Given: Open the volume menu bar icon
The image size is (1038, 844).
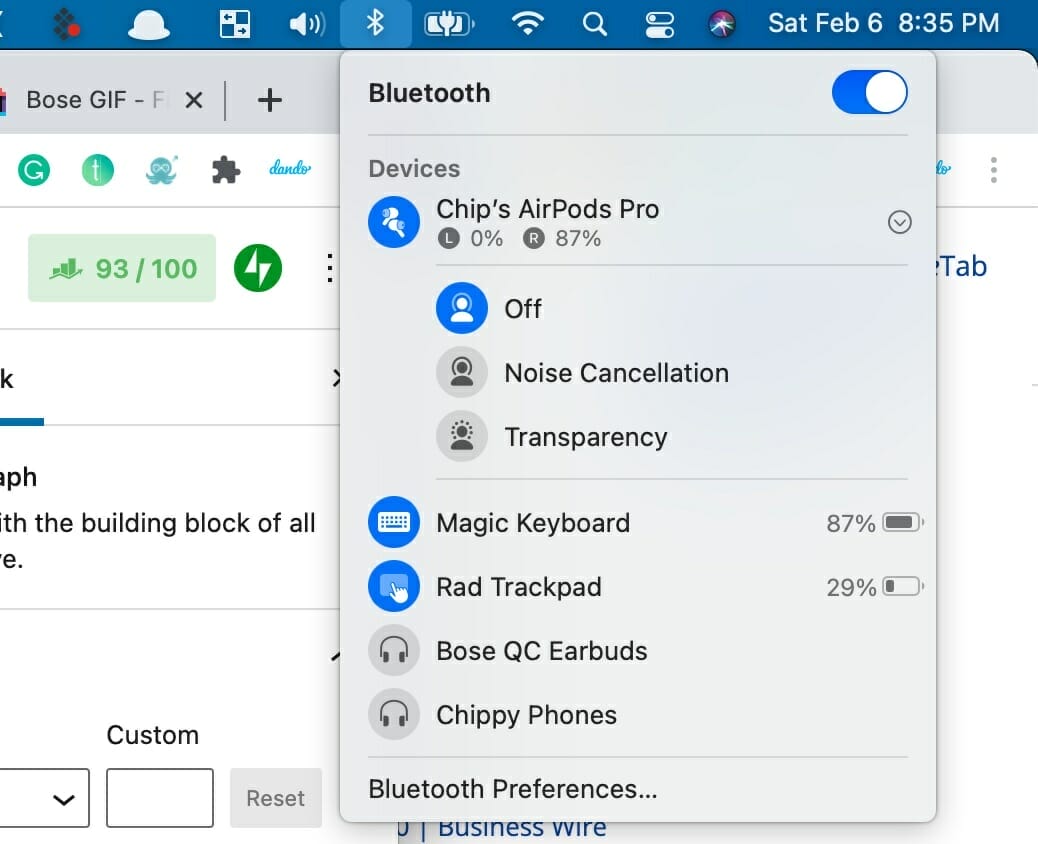Looking at the screenshot, I should (306, 24).
